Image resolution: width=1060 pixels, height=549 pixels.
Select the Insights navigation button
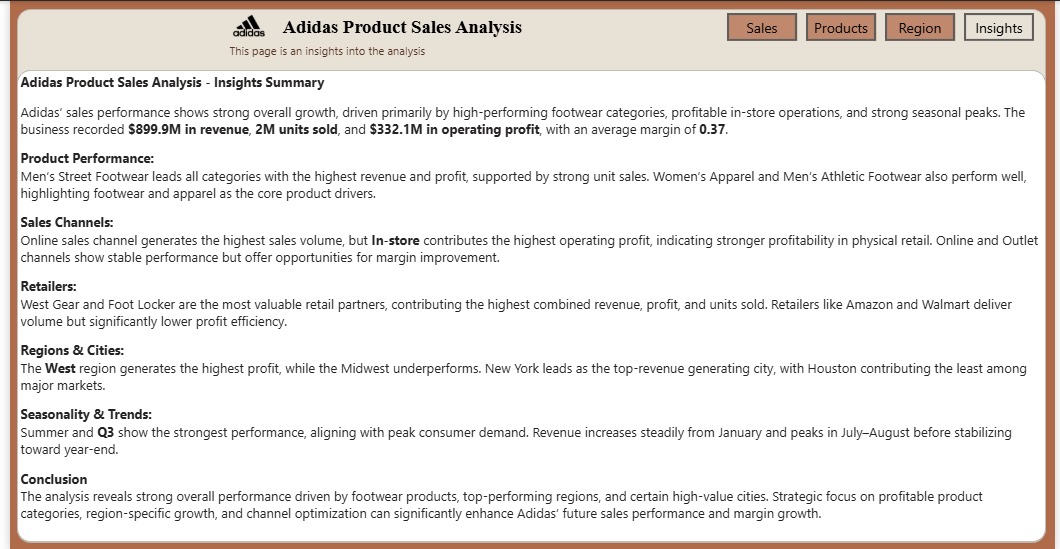tap(998, 28)
